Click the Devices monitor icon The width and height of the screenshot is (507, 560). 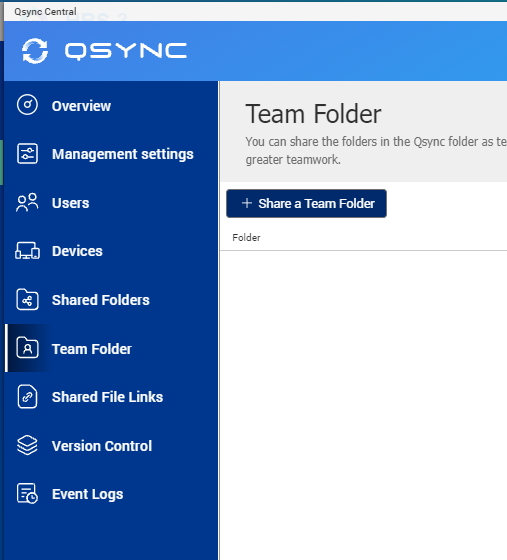point(27,251)
